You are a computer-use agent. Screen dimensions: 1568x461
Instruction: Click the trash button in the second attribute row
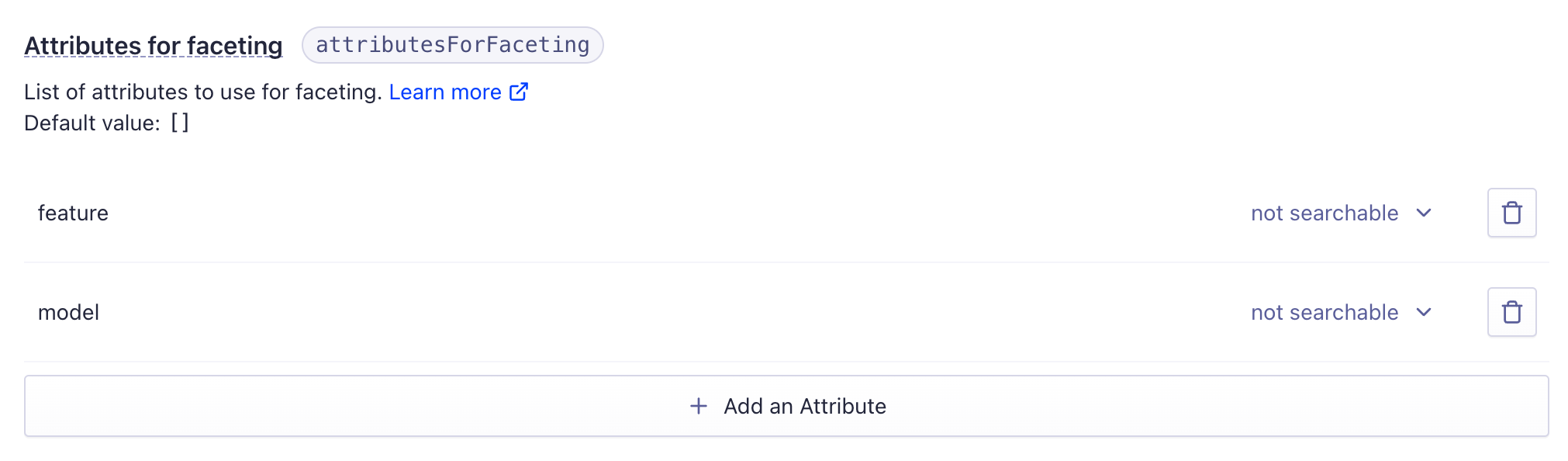click(x=1511, y=311)
